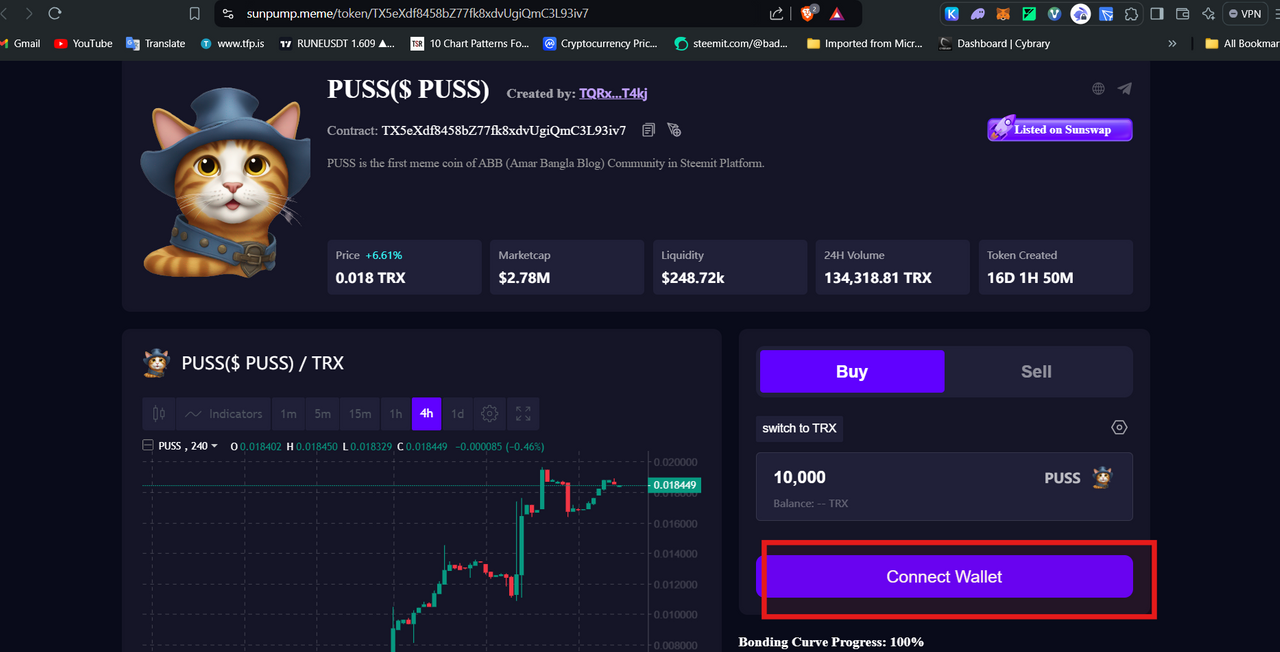Reload the page with the refresh icon
The width and height of the screenshot is (1280, 652).
coord(54,14)
